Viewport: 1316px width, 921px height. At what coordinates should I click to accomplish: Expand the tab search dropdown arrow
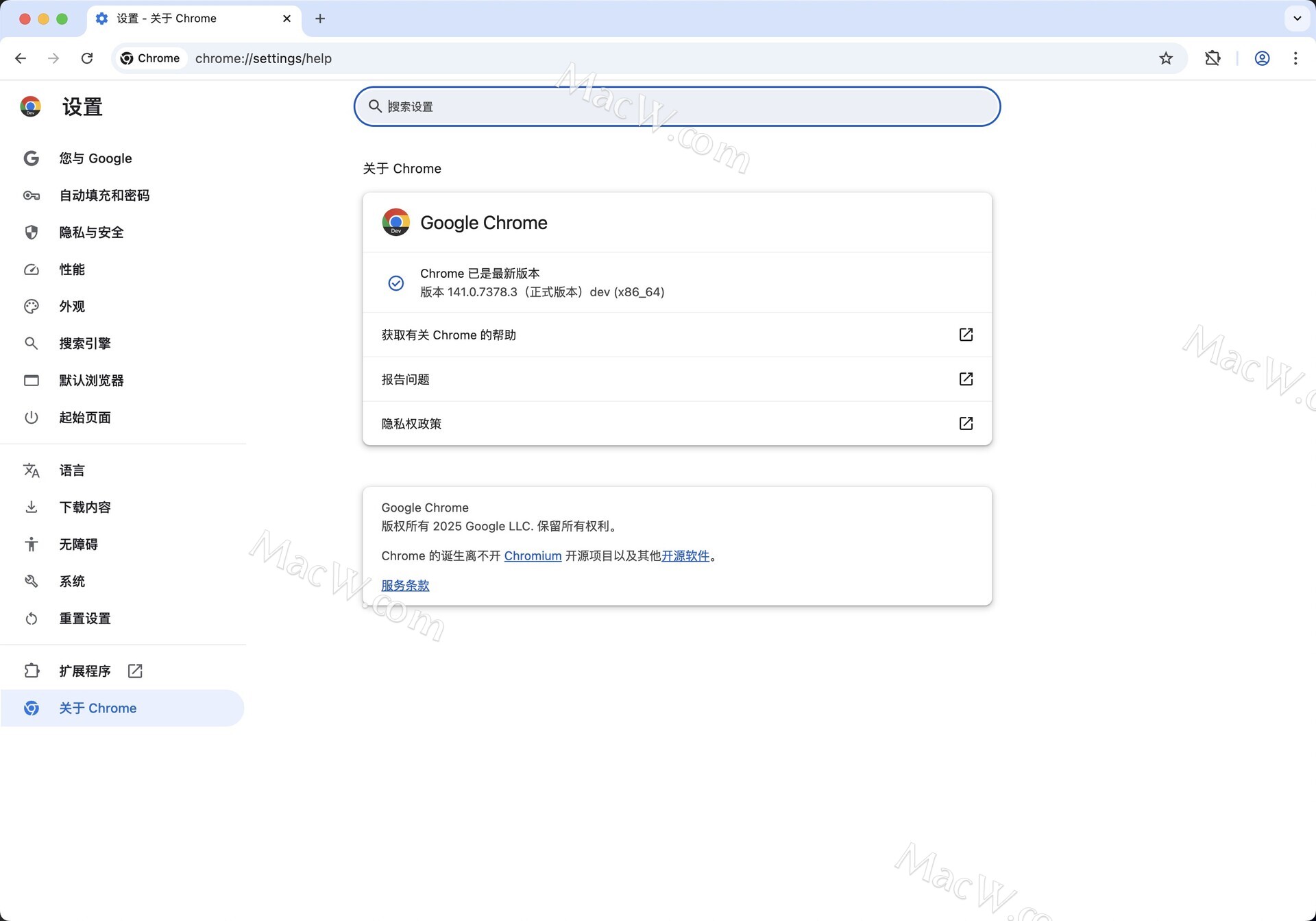pyautogui.click(x=1297, y=19)
